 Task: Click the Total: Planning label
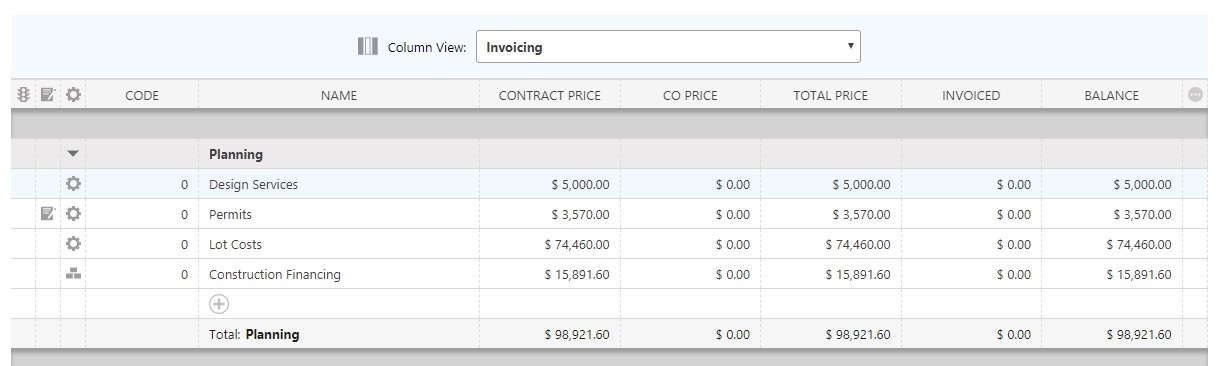click(x=254, y=335)
